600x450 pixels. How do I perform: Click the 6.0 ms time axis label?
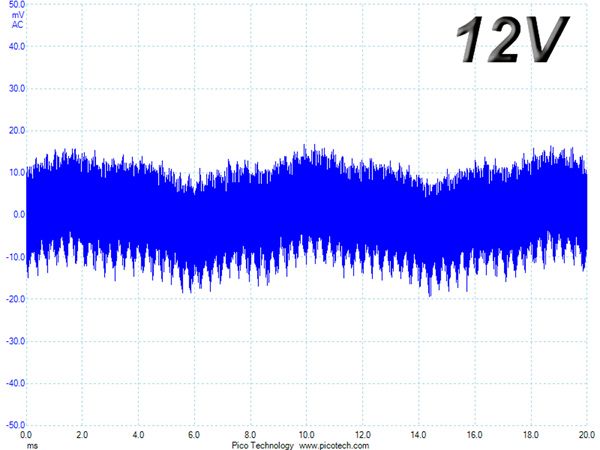click(x=194, y=435)
